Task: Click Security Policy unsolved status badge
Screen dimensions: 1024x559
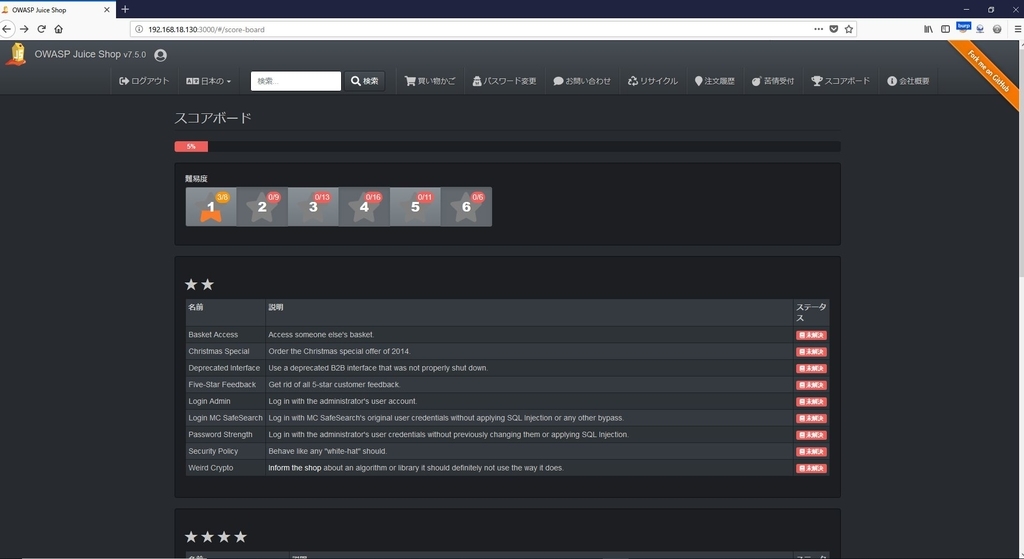Action: point(811,452)
